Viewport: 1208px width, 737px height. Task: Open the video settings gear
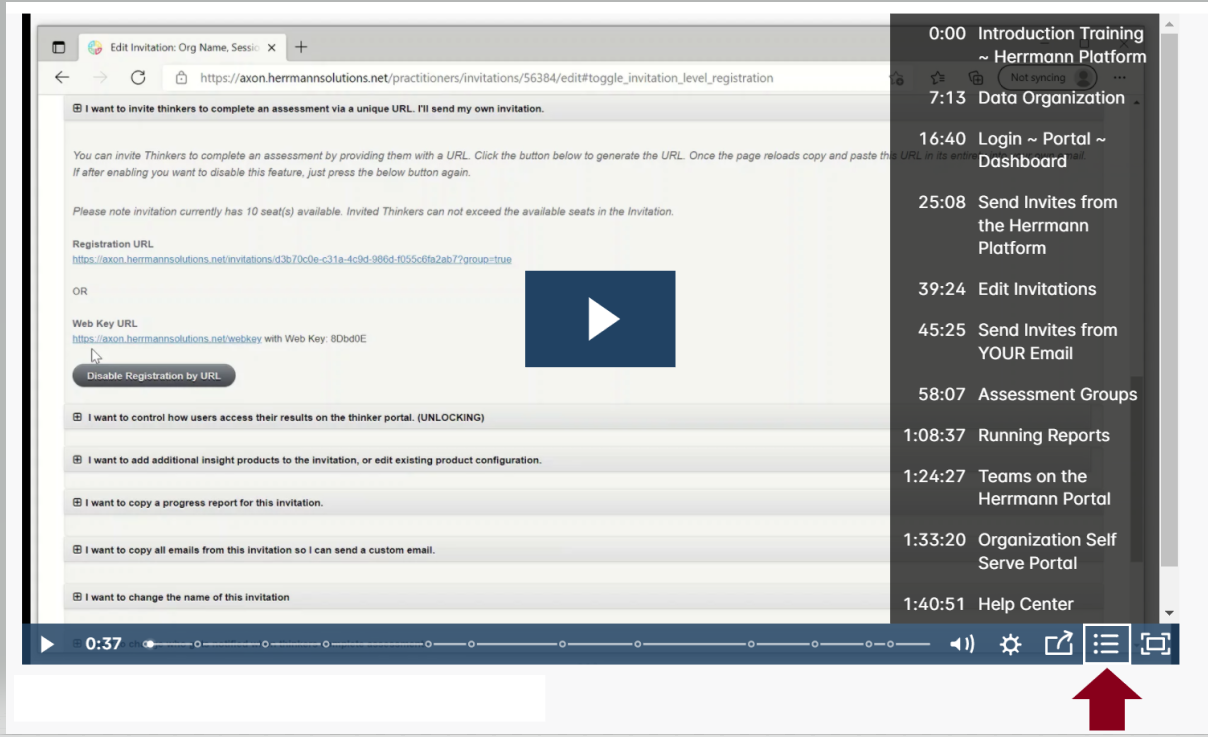(x=1010, y=644)
